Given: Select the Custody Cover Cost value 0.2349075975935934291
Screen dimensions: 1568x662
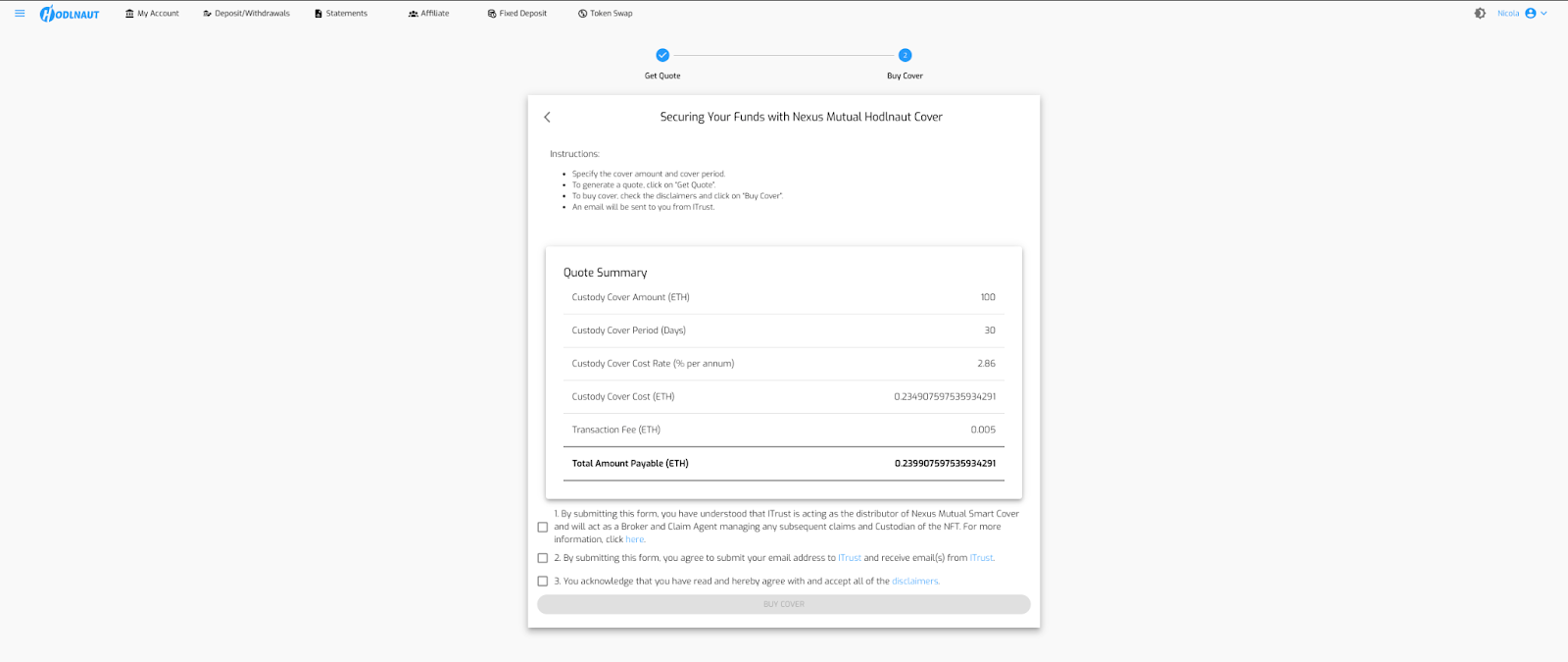Looking at the screenshot, I should point(945,397).
